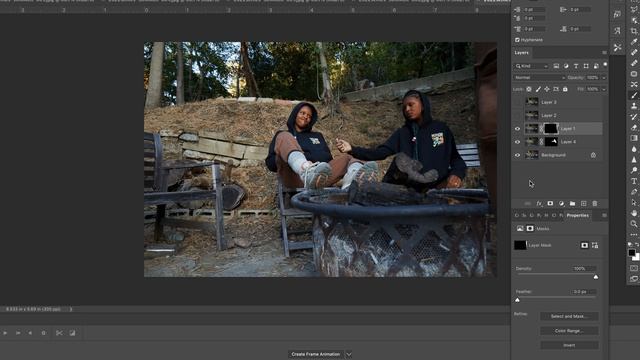Open the Create Frame Animation dropdown arrow

pyautogui.click(x=349, y=354)
